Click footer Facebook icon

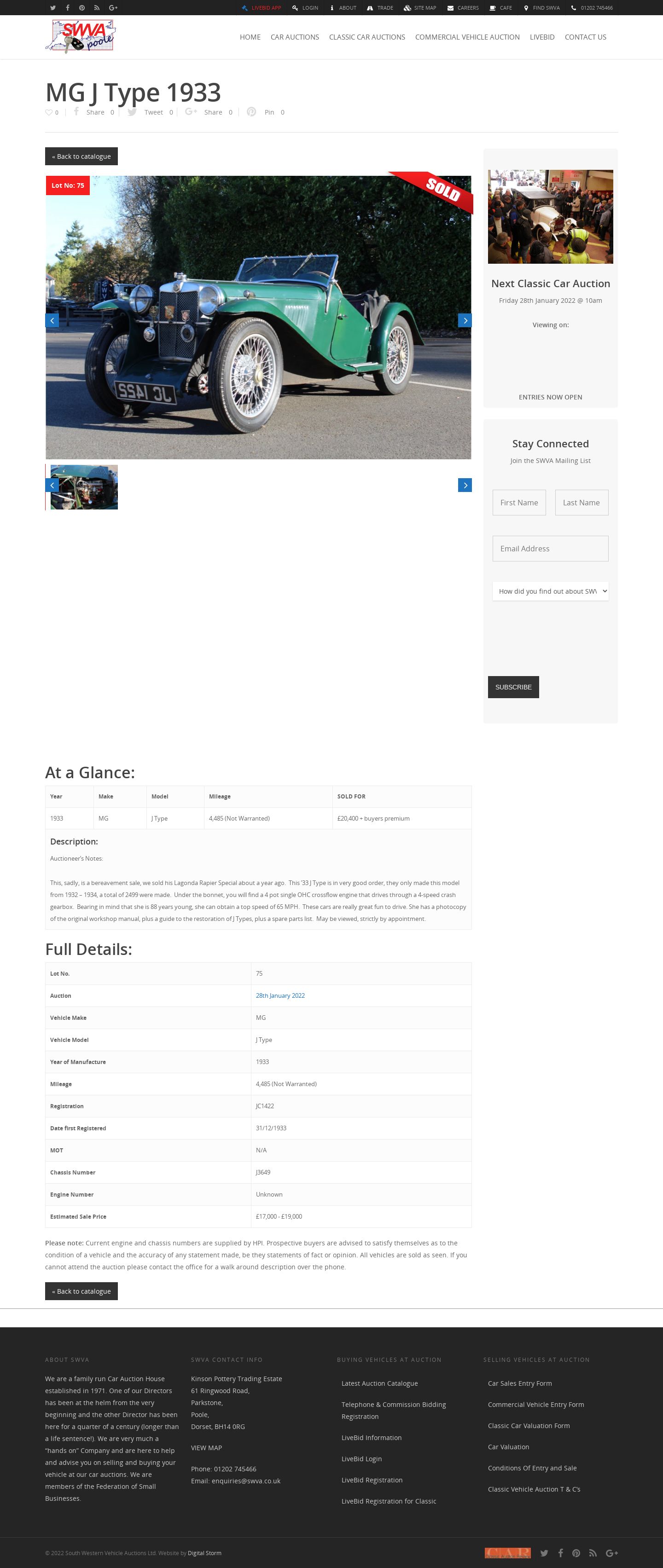(x=561, y=1553)
